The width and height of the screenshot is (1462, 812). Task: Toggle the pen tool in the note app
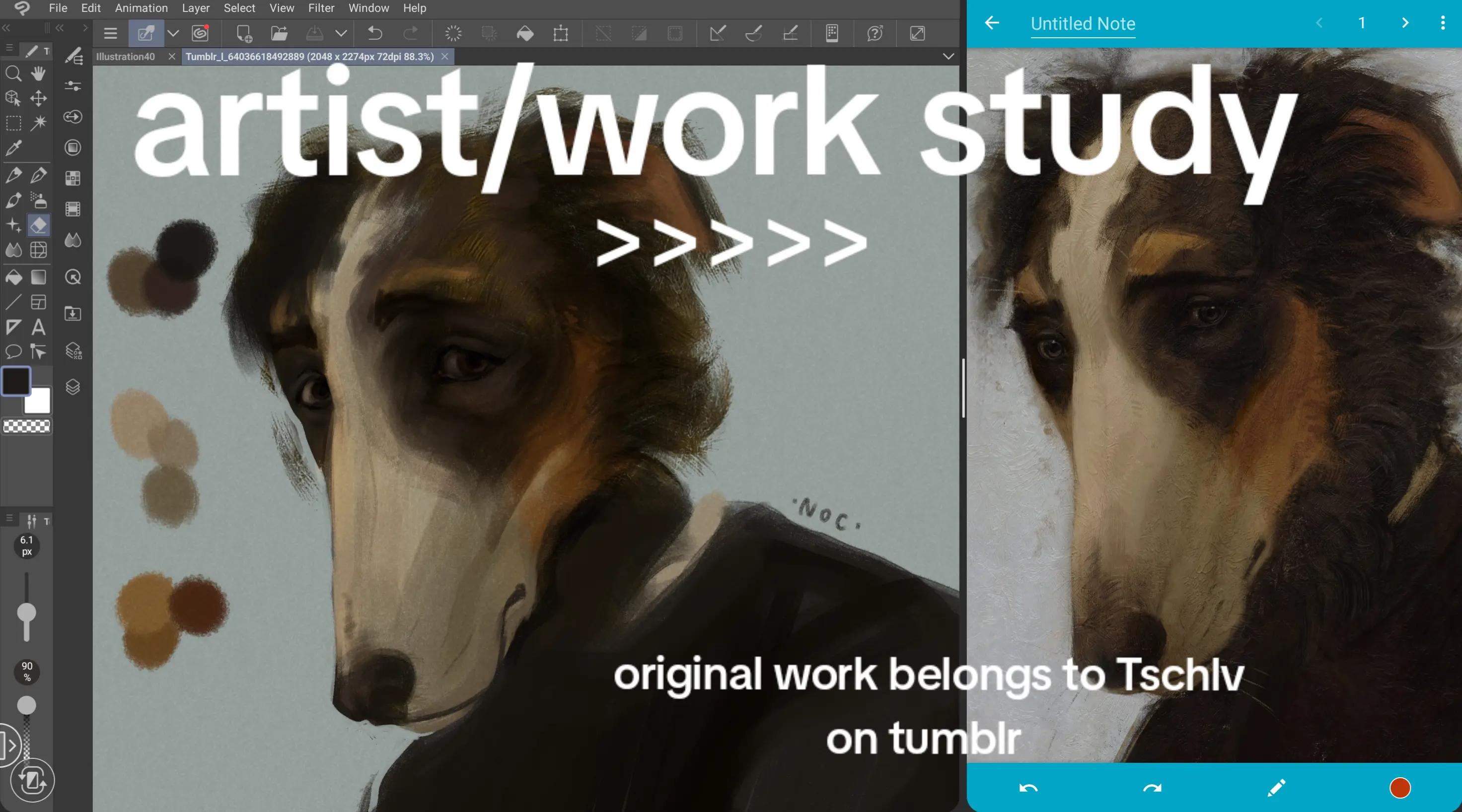tap(1276, 788)
